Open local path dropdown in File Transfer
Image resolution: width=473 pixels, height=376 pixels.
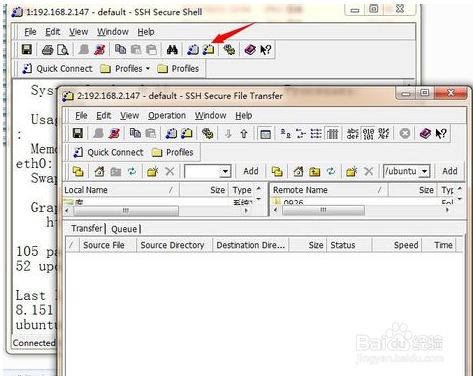click(225, 172)
